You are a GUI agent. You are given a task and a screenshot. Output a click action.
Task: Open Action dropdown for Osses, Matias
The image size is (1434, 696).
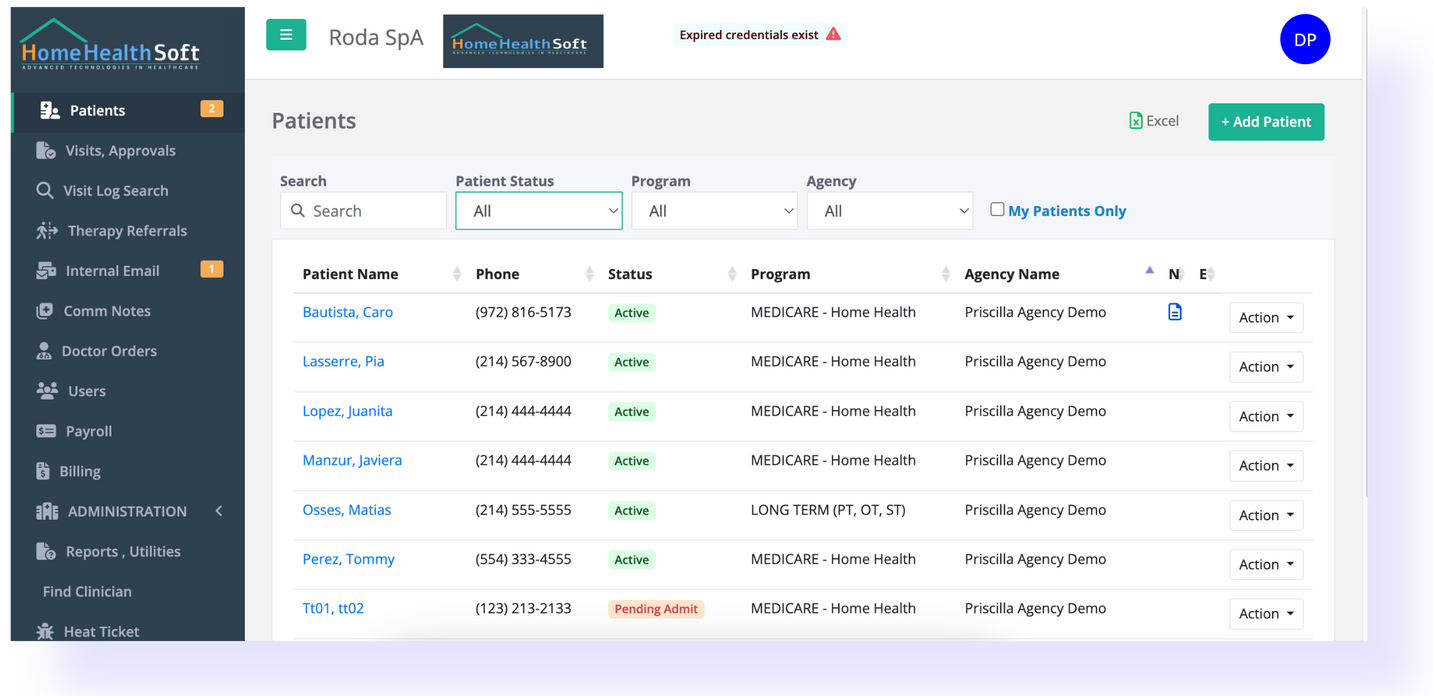pos(1266,515)
